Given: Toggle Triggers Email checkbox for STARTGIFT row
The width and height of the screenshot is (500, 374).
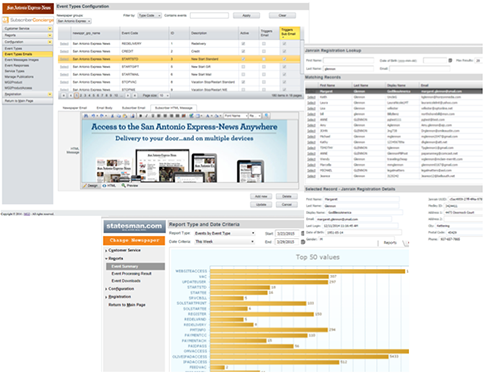Looking at the screenshot, I should click(264, 67).
